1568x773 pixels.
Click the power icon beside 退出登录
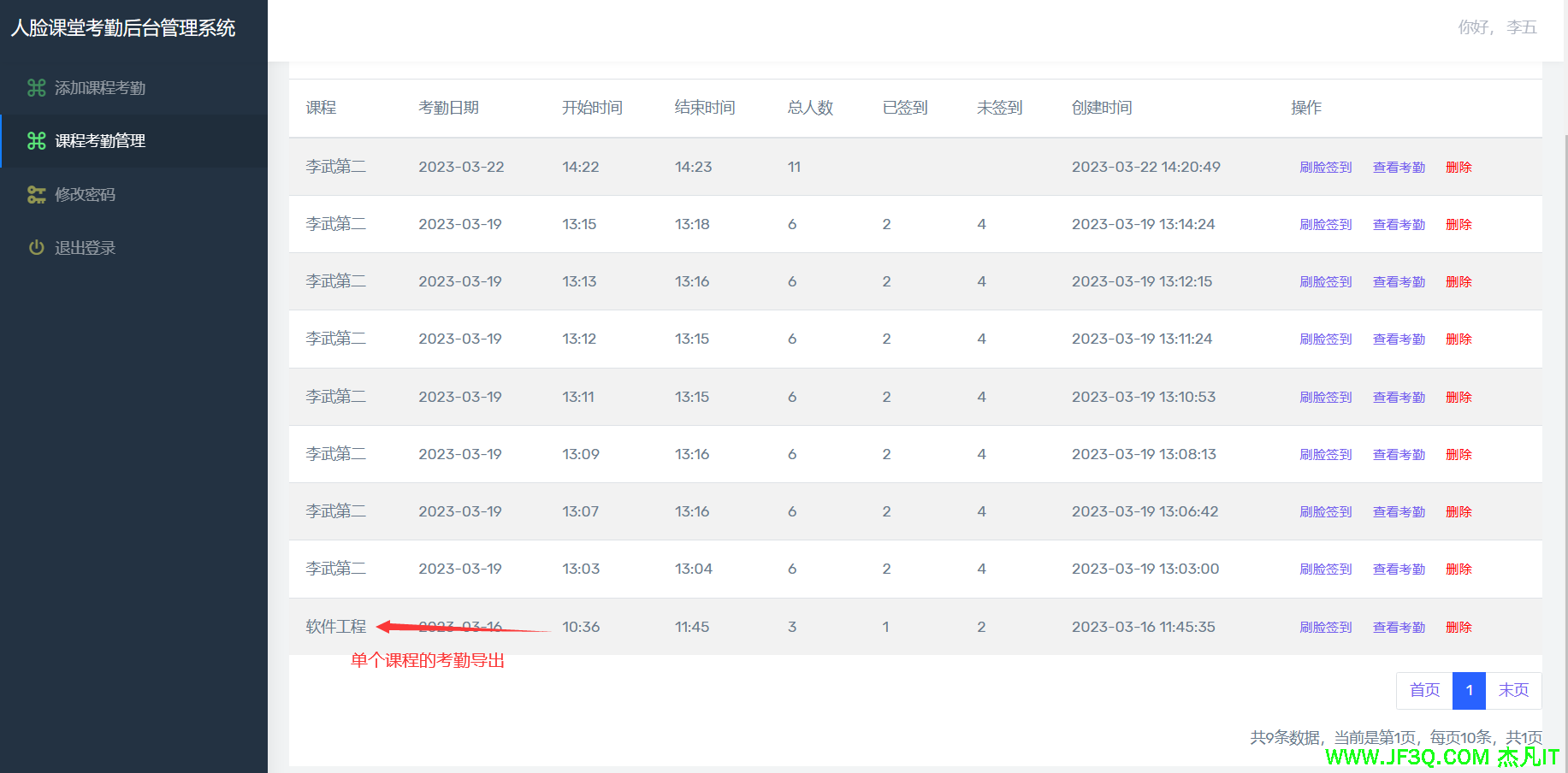click(36, 248)
